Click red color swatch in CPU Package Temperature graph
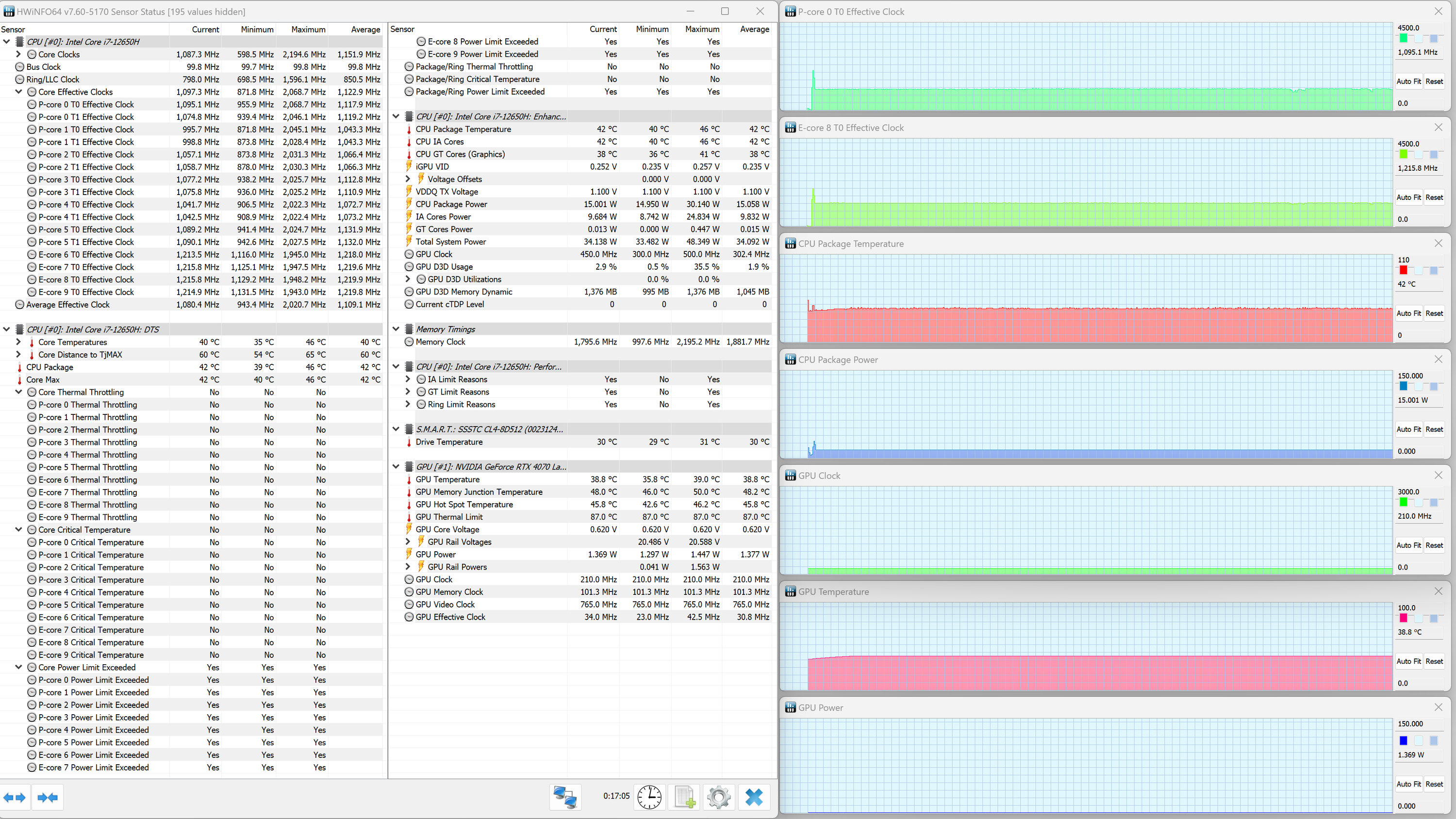The width and height of the screenshot is (1456, 819). coord(1403,270)
